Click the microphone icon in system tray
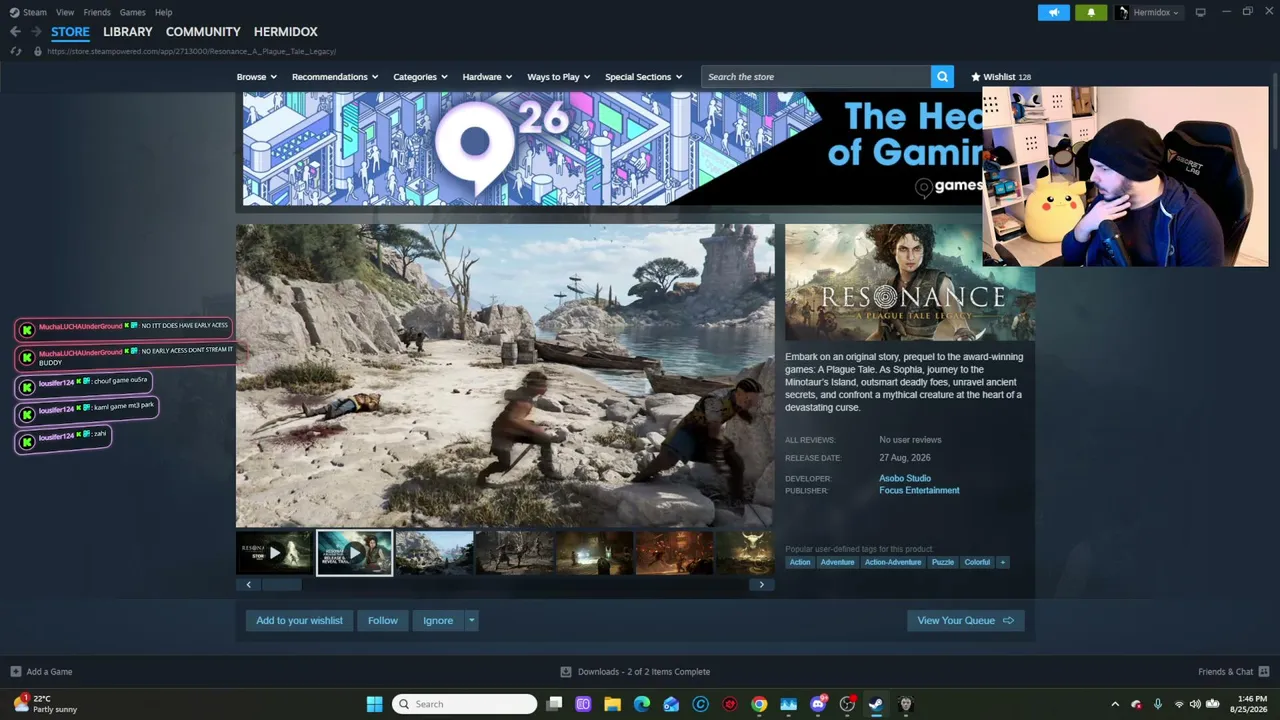Image resolution: width=1280 pixels, height=720 pixels. click(1158, 704)
